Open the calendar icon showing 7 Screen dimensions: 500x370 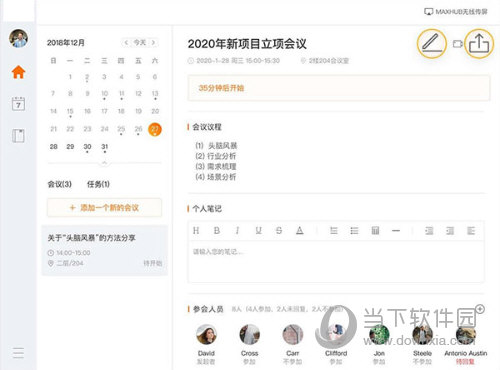click(18, 104)
